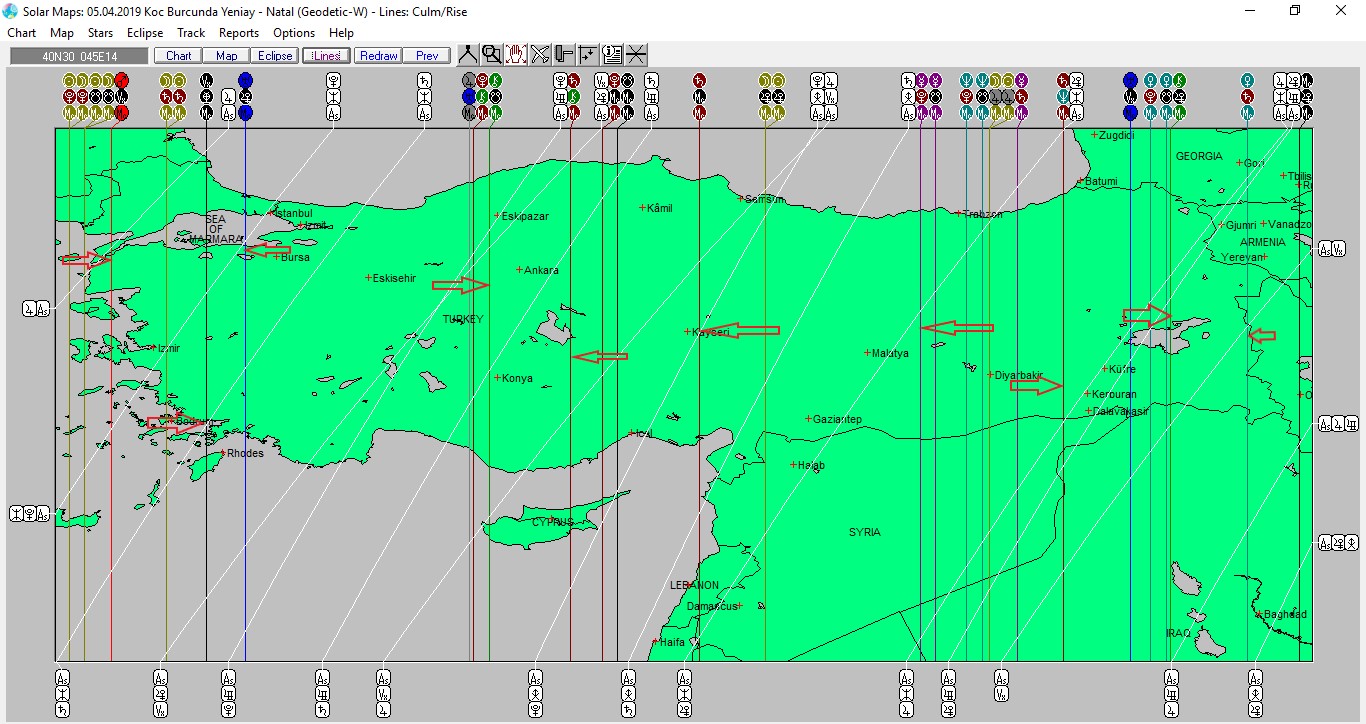The height and width of the screenshot is (724, 1366).
Task: Click the axis crosshair with dots icon
Action: [x=588, y=55]
